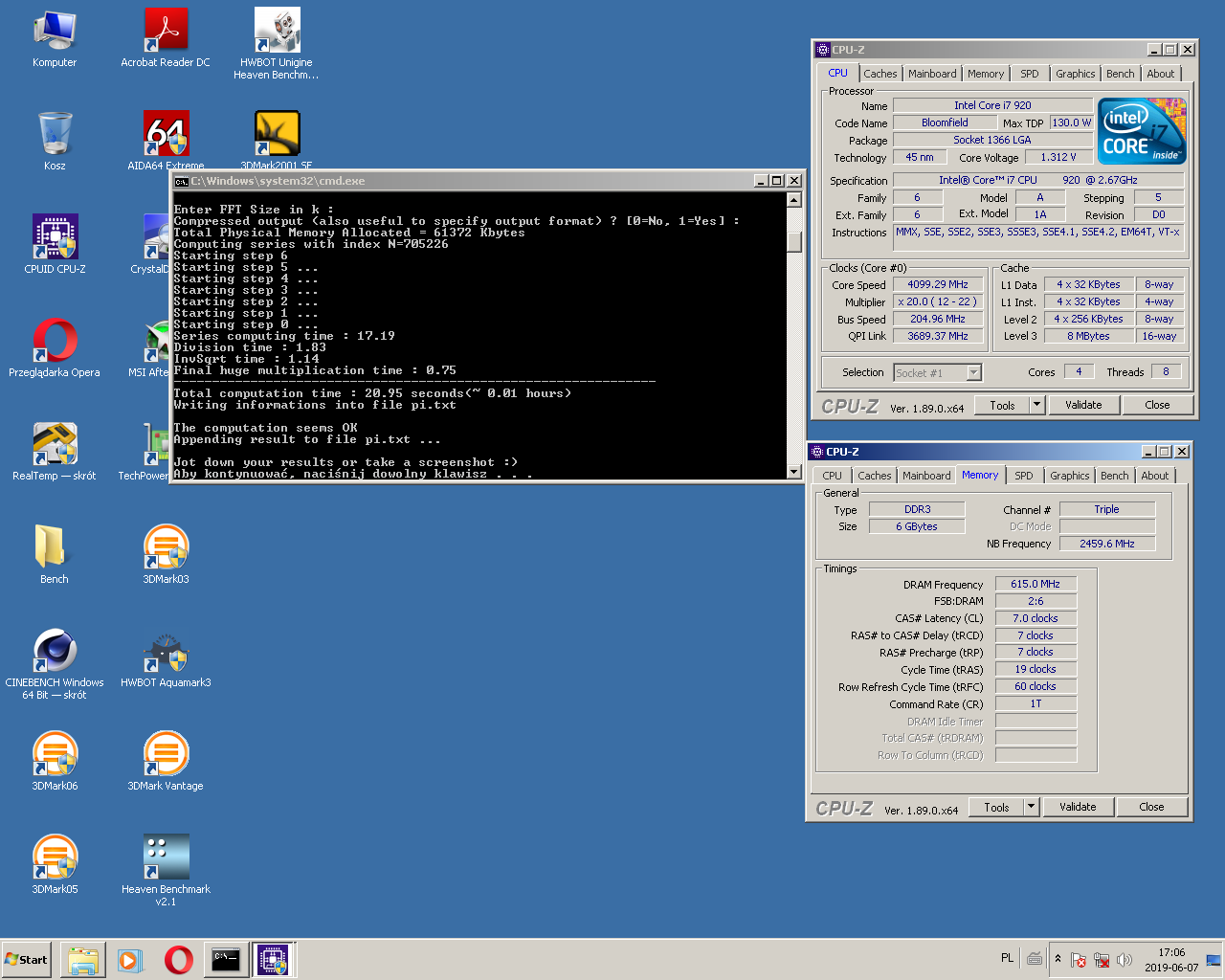Click Validate in upper CPU-Z window
Image resolution: width=1225 pixels, height=980 pixels.
tap(1083, 405)
